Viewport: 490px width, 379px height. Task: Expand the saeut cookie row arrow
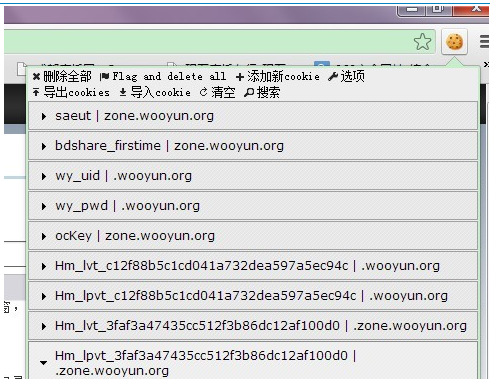click(x=44, y=116)
